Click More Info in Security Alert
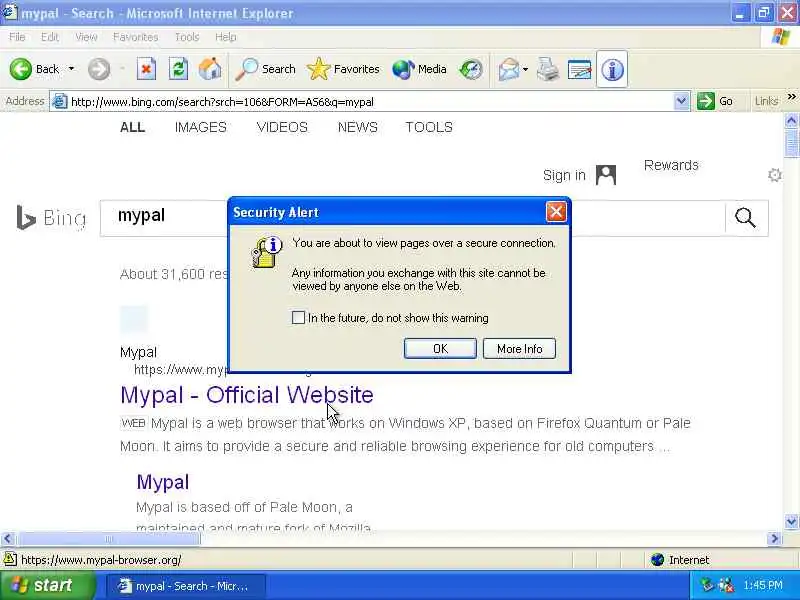Image resolution: width=800 pixels, height=600 pixels. tap(519, 348)
